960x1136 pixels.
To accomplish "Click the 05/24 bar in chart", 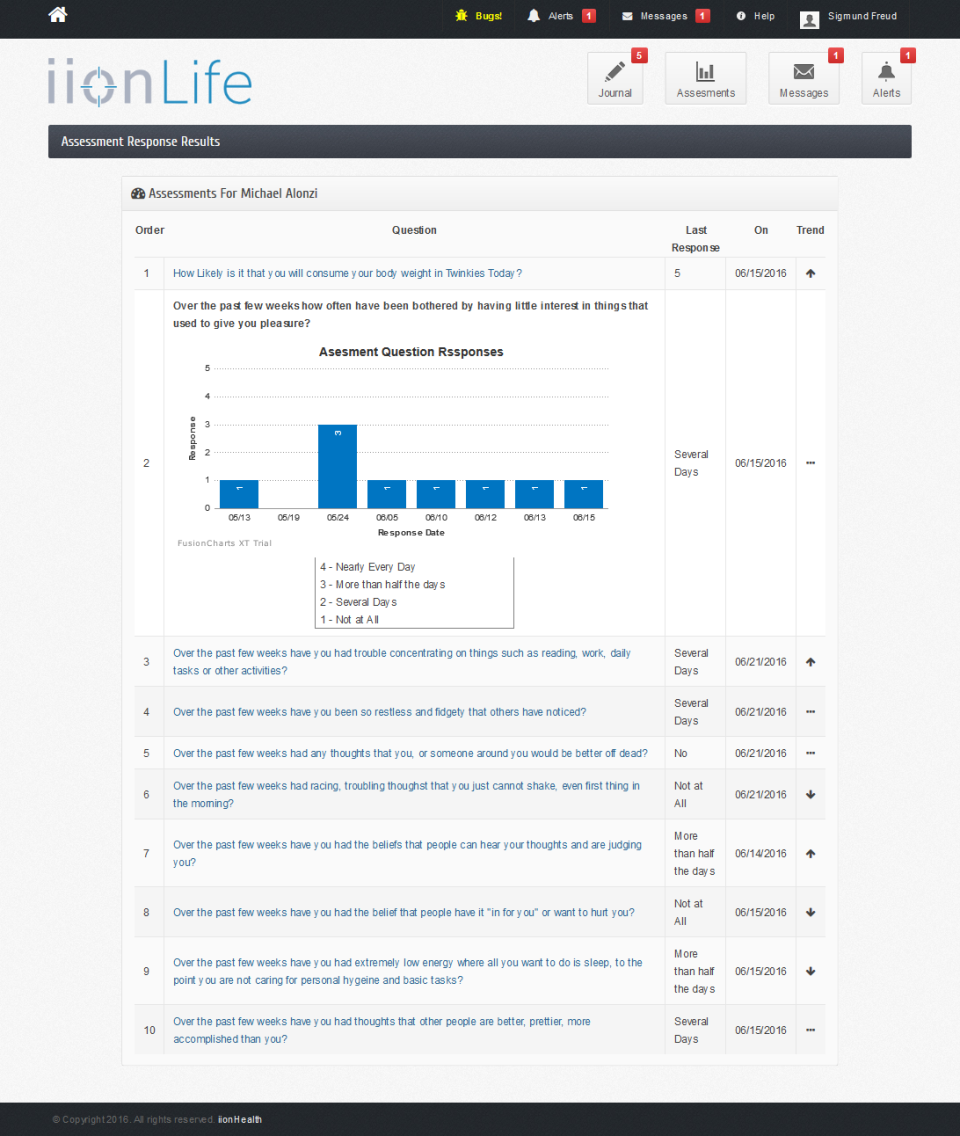I will [338, 466].
